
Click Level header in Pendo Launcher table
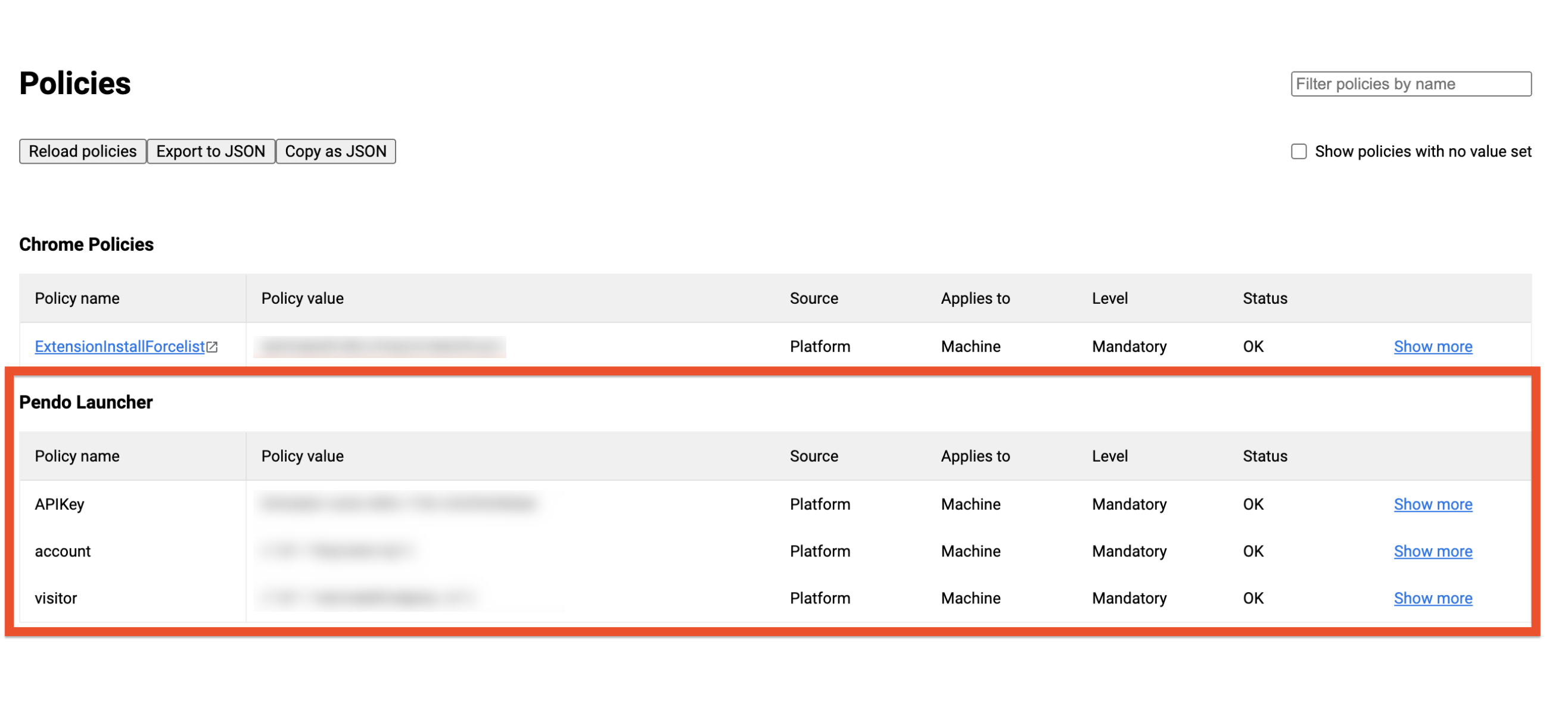(1110, 456)
